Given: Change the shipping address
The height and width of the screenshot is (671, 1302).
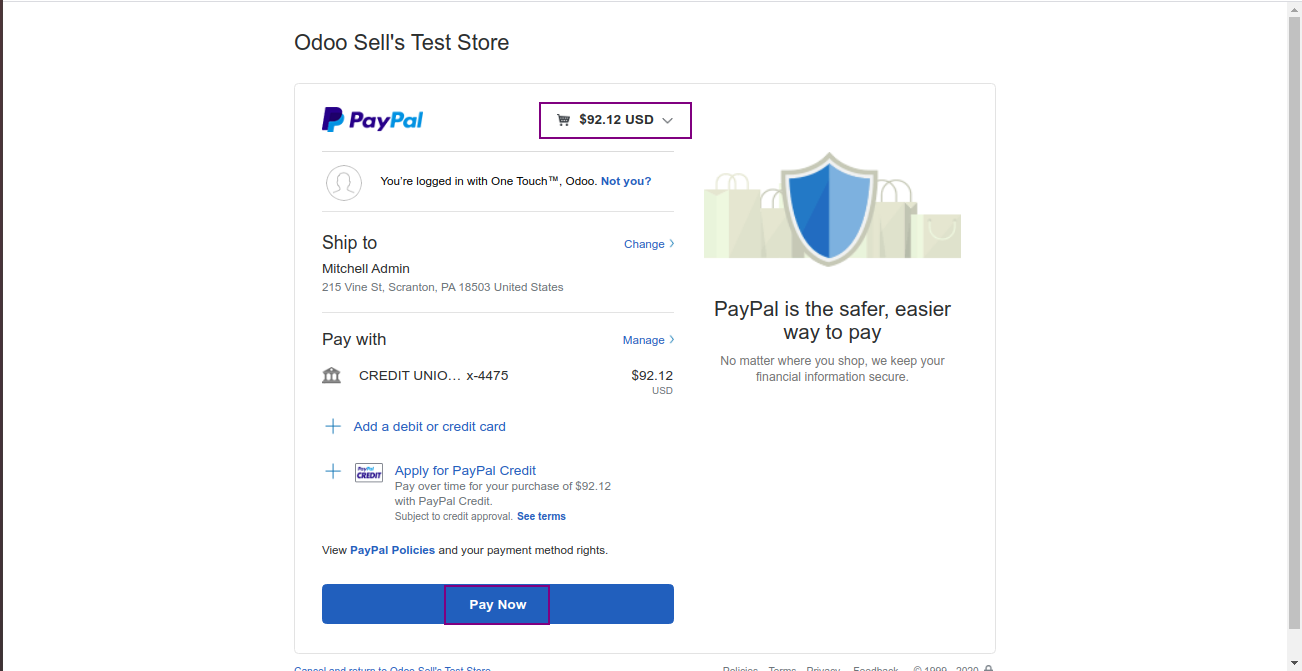Looking at the screenshot, I should 644,244.
